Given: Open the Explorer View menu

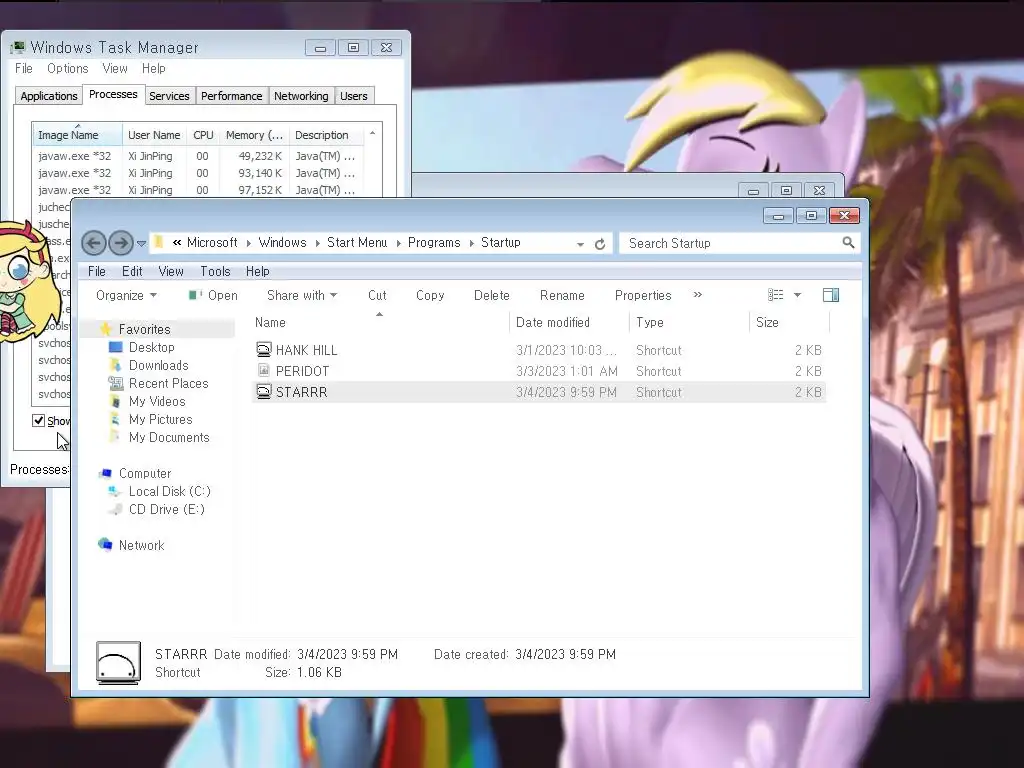Looking at the screenshot, I should coord(170,271).
